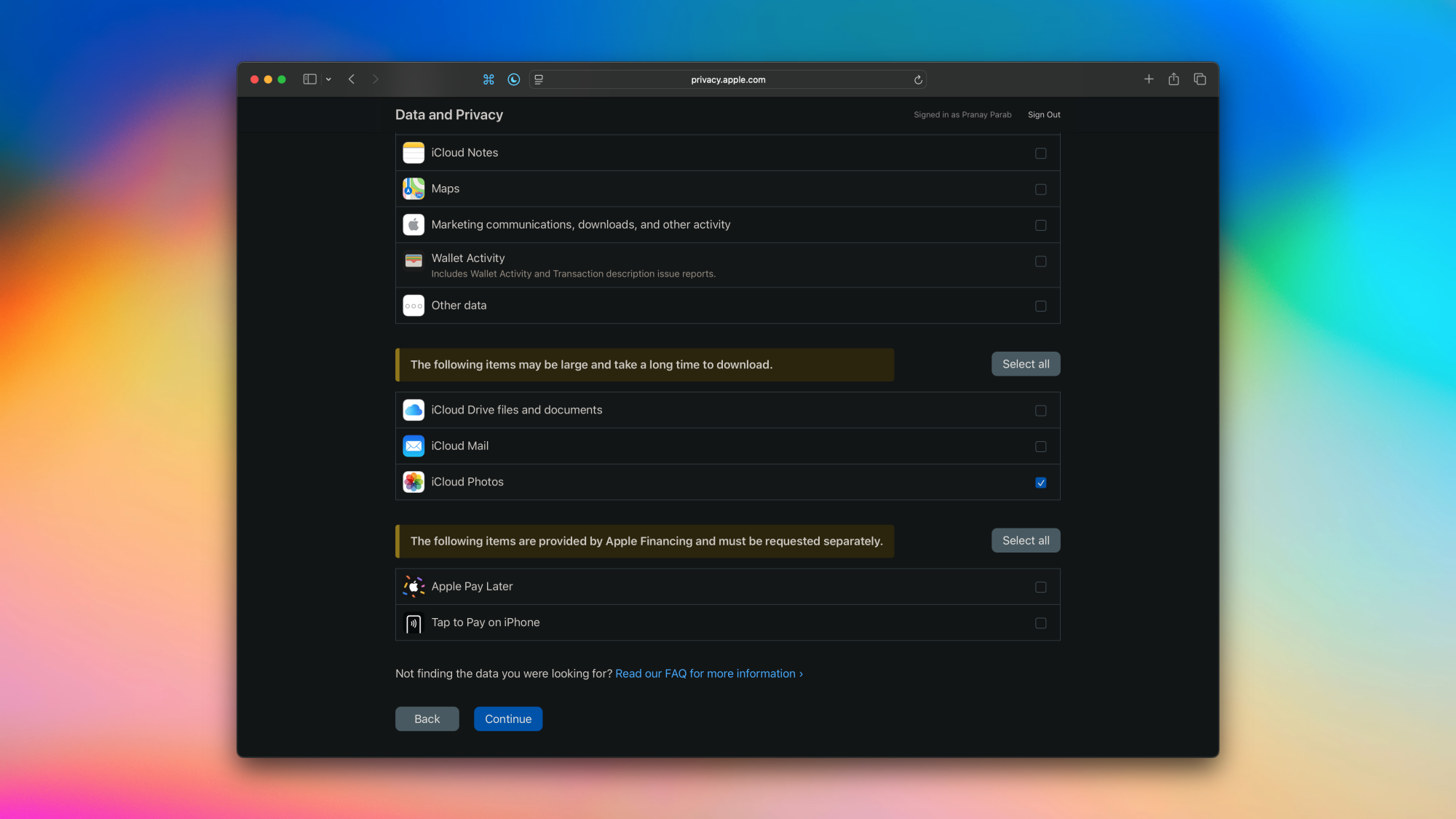Reload the privacy.apple.com page
Image resolution: width=1456 pixels, height=819 pixels.
(918, 80)
